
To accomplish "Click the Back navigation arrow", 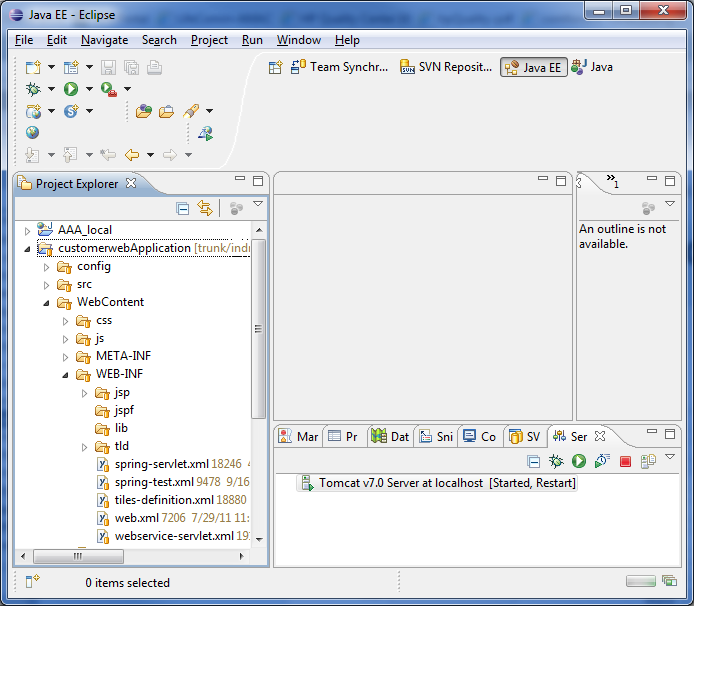I will click(131, 155).
